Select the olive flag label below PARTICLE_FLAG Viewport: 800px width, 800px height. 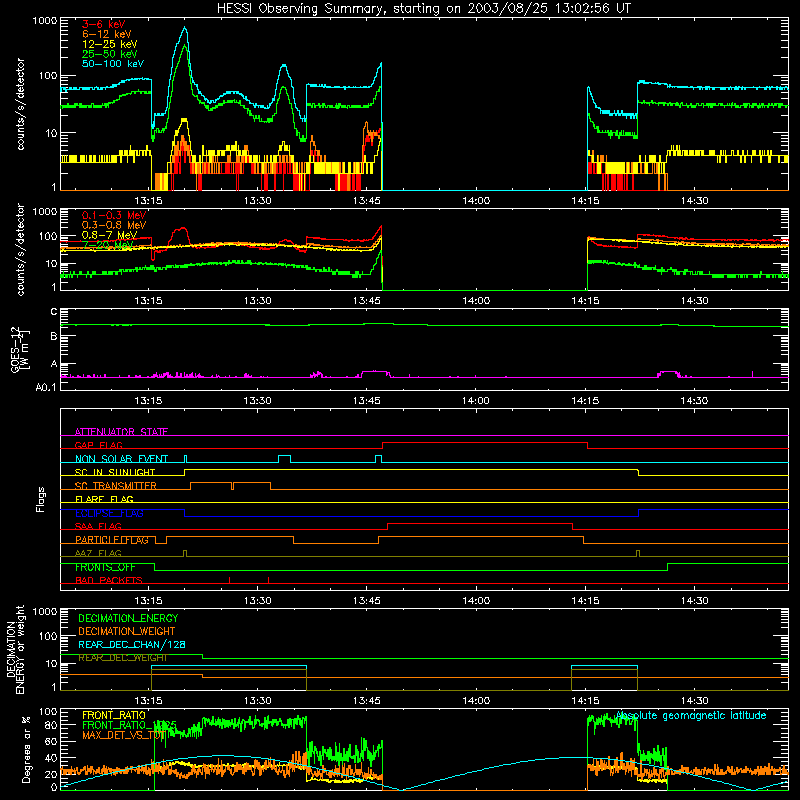pyautogui.click(x=98, y=553)
